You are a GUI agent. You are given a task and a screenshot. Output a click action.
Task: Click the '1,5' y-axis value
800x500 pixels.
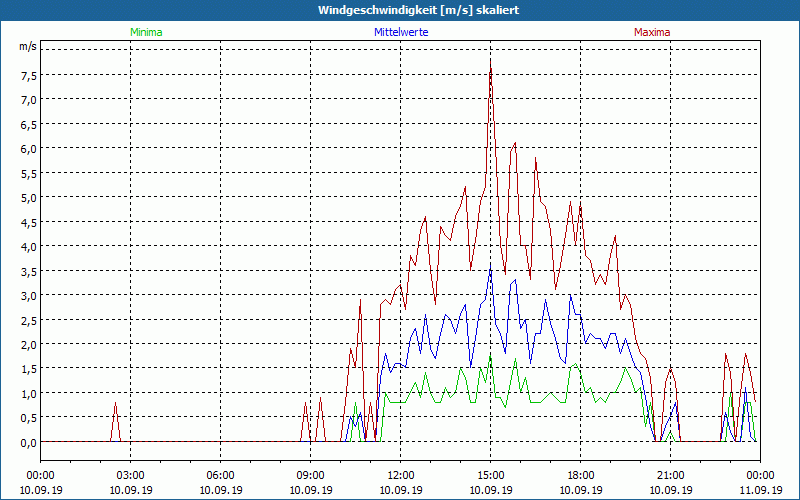pos(29,369)
